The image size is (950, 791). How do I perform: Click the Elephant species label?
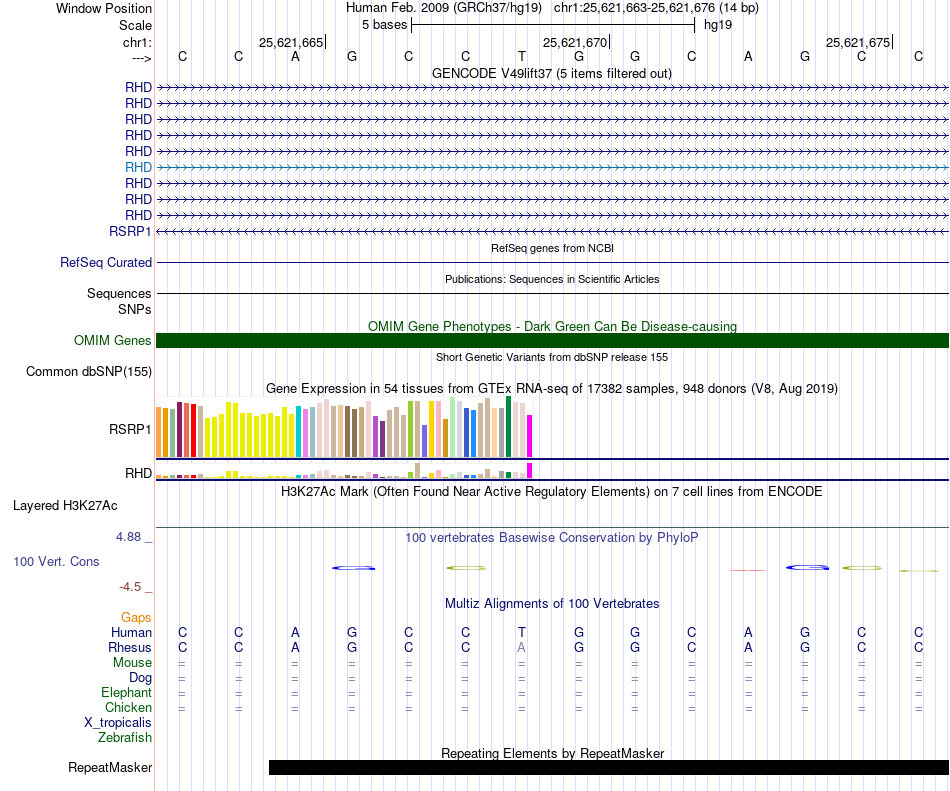click(x=126, y=692)
